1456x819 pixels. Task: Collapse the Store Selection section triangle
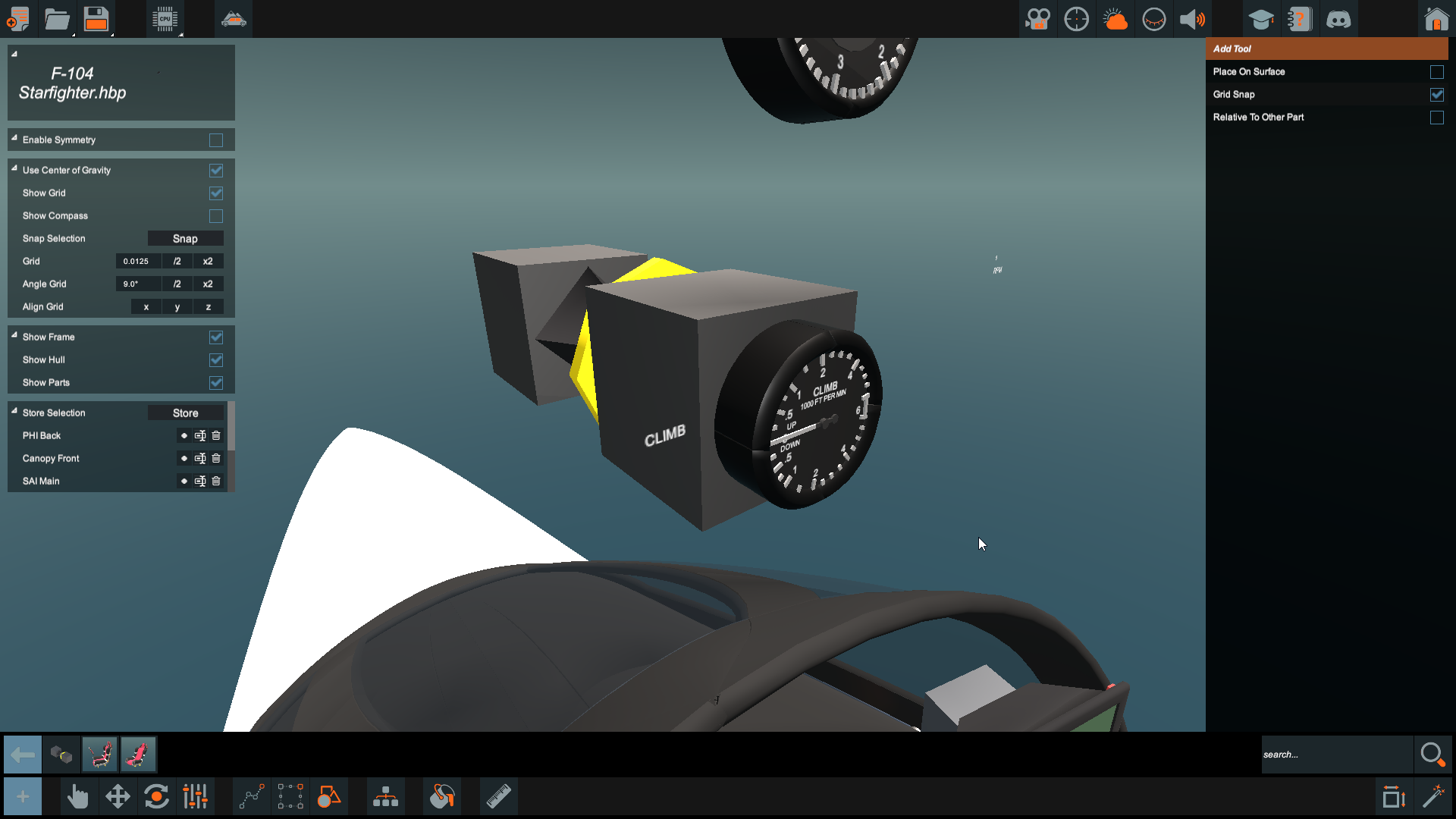coord(14,411)
